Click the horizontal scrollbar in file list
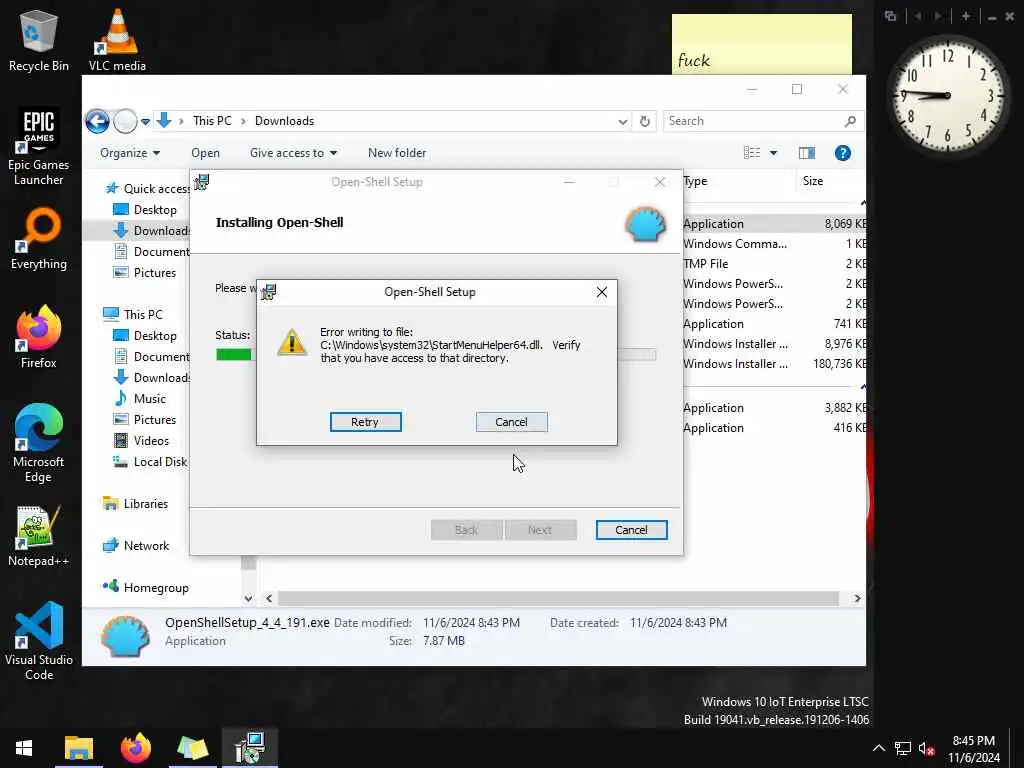This screenshot has height=768, width=1024. 558,598
